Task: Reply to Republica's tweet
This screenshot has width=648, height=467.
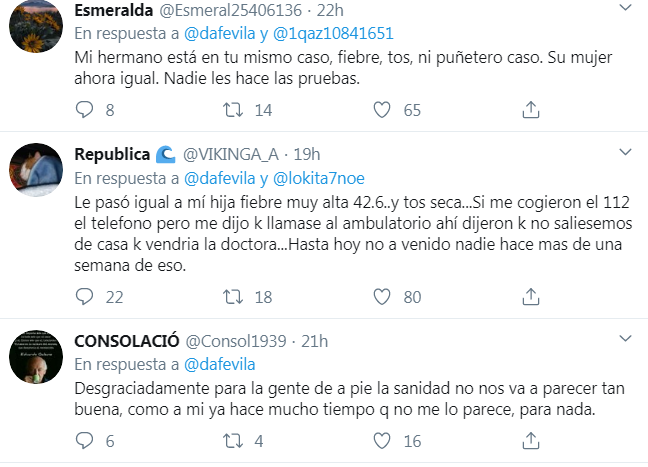Action: [x=84, y=297]
